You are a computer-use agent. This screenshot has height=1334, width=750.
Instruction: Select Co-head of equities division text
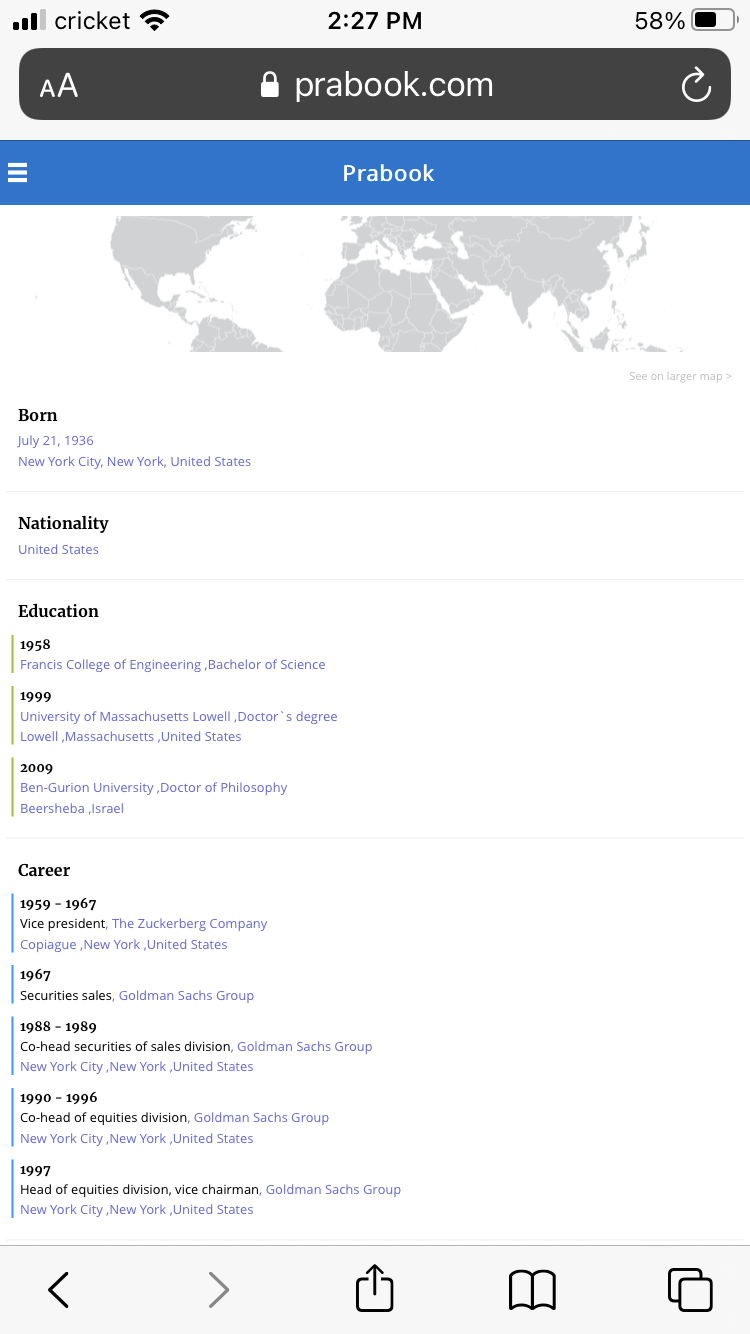click(x=104, y=1117)
